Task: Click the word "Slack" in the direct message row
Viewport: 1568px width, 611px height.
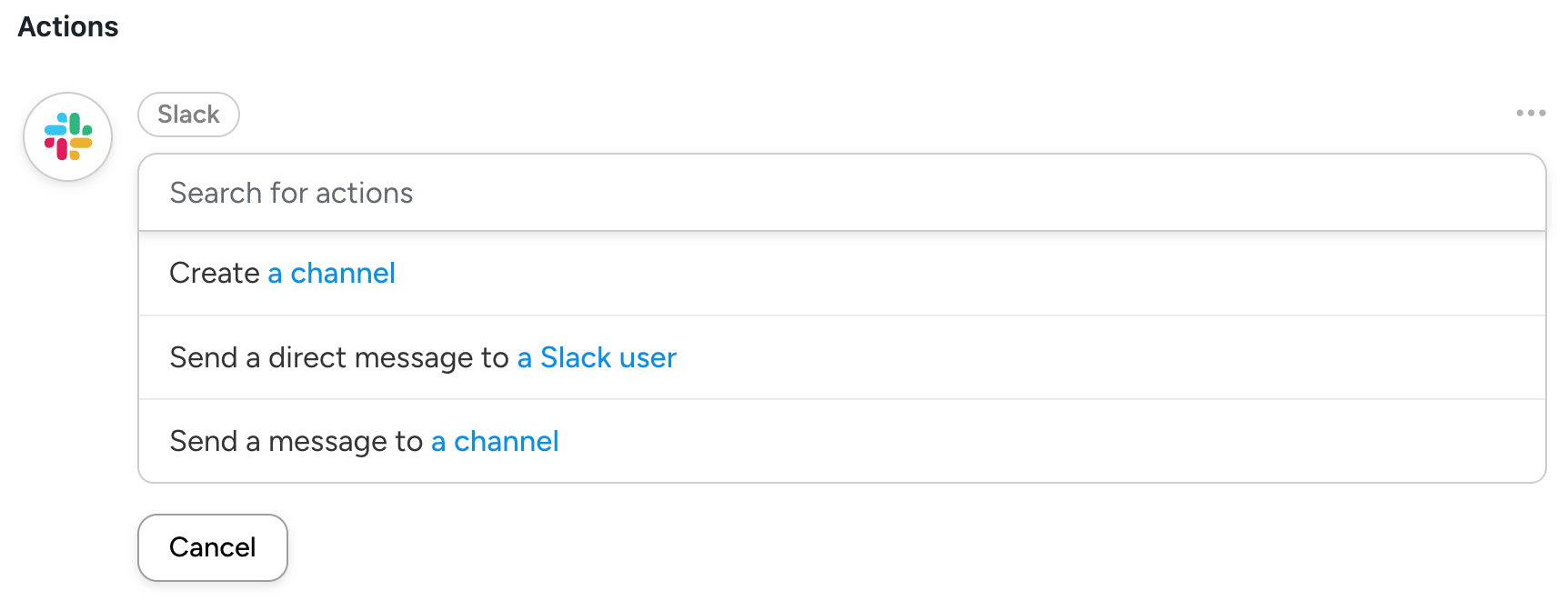Action: click(576, 357)
